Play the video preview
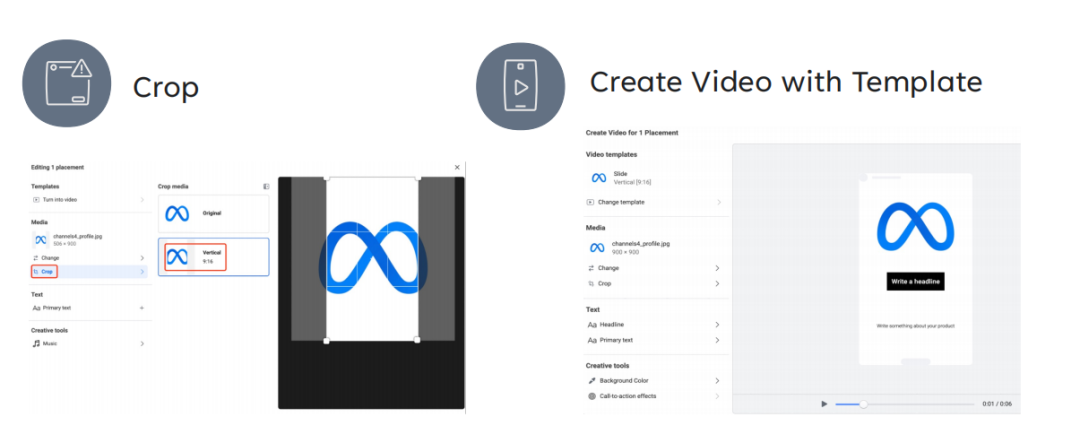This screenshot has height=443, width=1080. click(824, 404)
